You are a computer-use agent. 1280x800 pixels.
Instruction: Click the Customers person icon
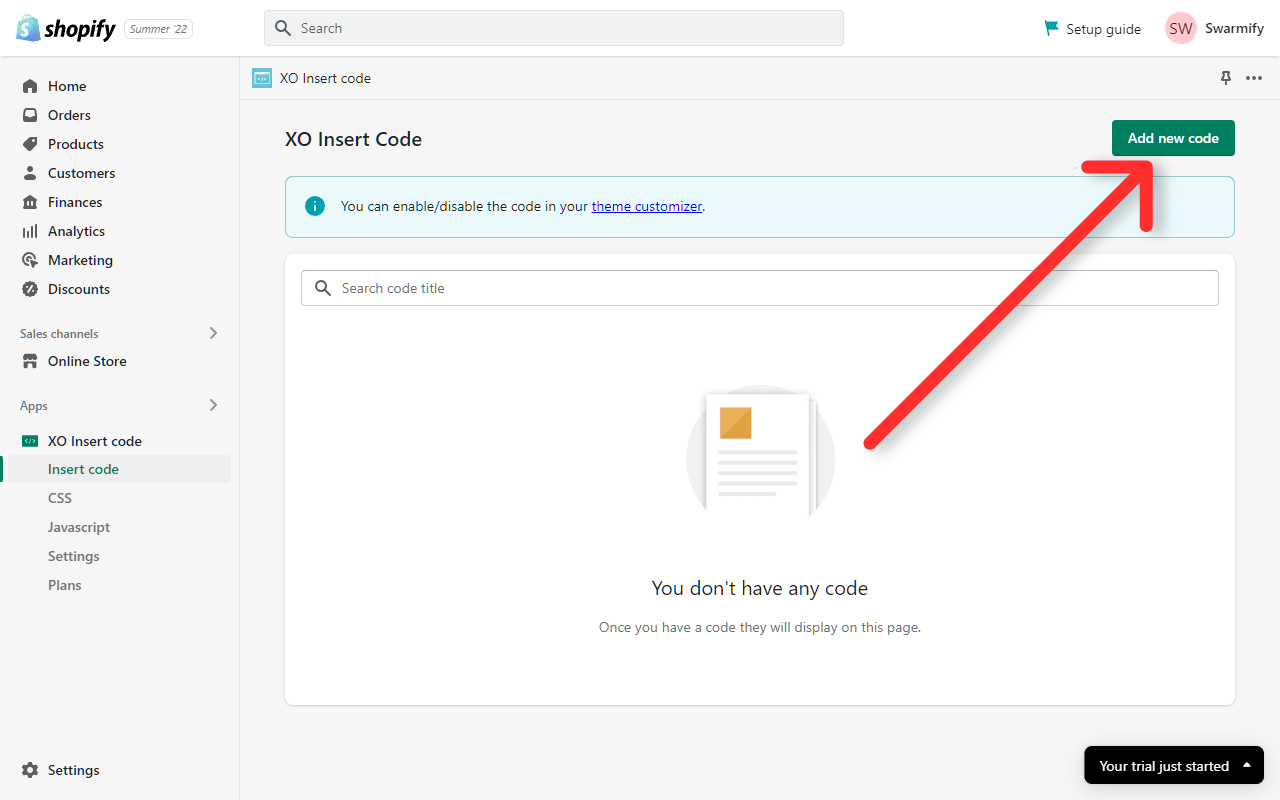(30, 173)
